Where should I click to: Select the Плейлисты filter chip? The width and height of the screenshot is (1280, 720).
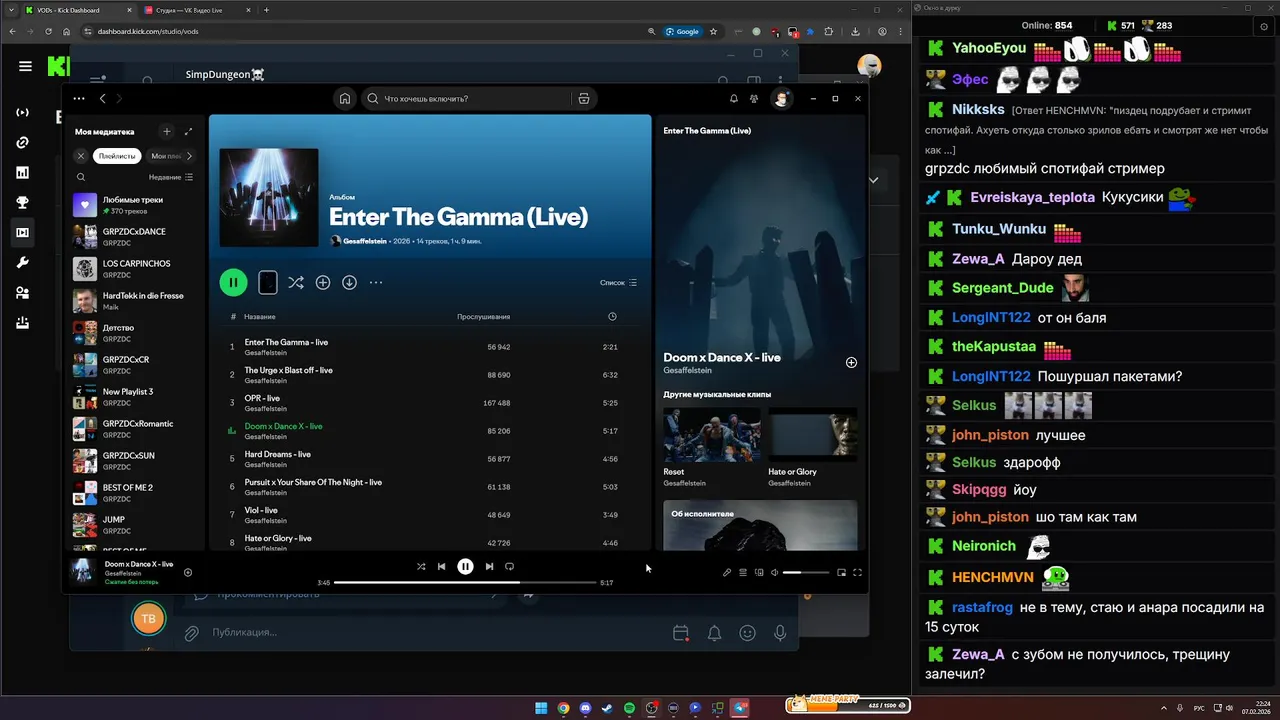(117, 156)
